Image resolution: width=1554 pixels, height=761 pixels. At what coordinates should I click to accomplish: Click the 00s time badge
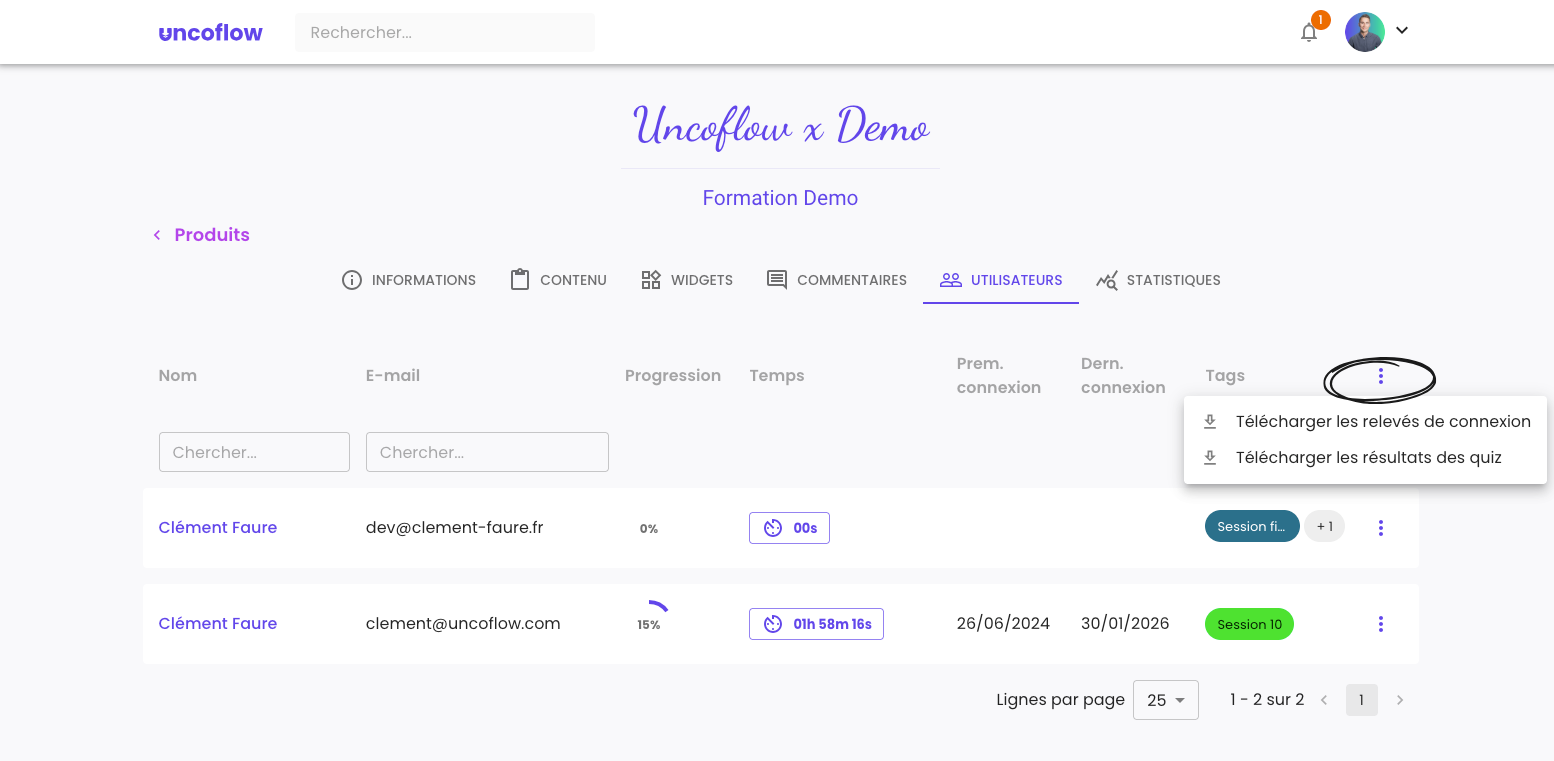pos(789,528)
